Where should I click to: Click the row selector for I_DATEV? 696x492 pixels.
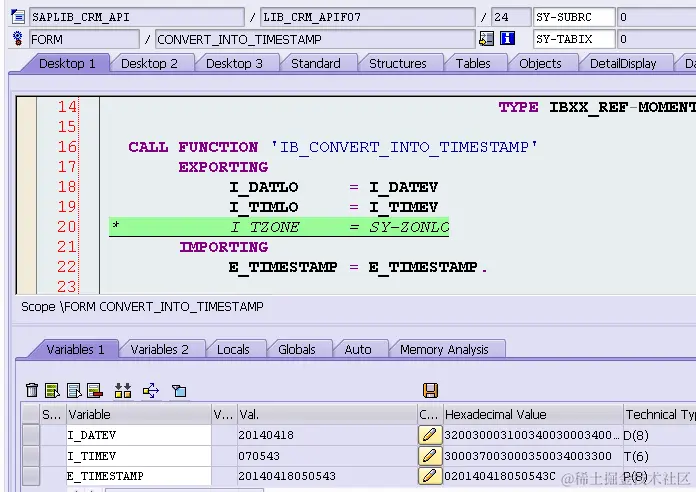coord(31,435)
